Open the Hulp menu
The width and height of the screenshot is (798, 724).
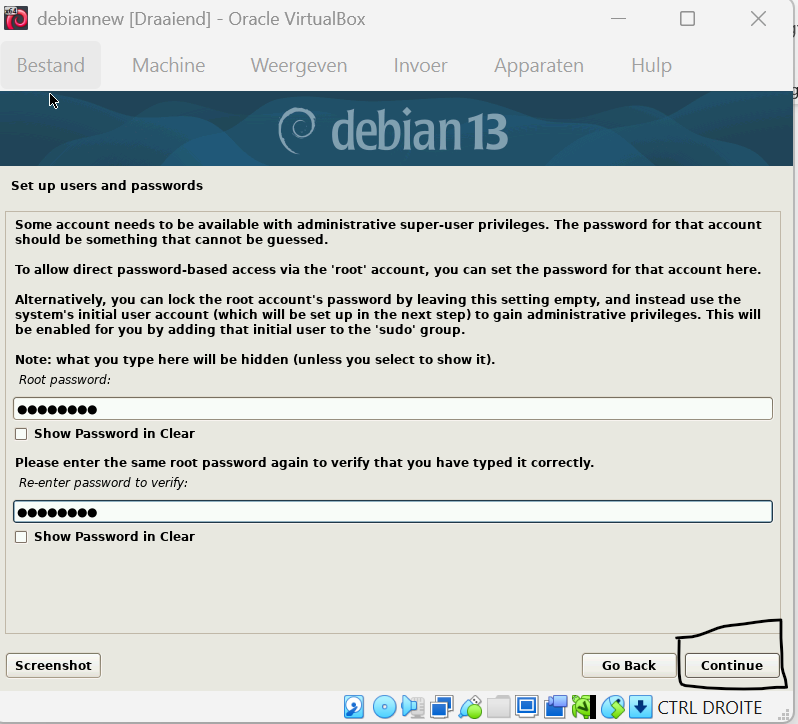click(651, 65)
